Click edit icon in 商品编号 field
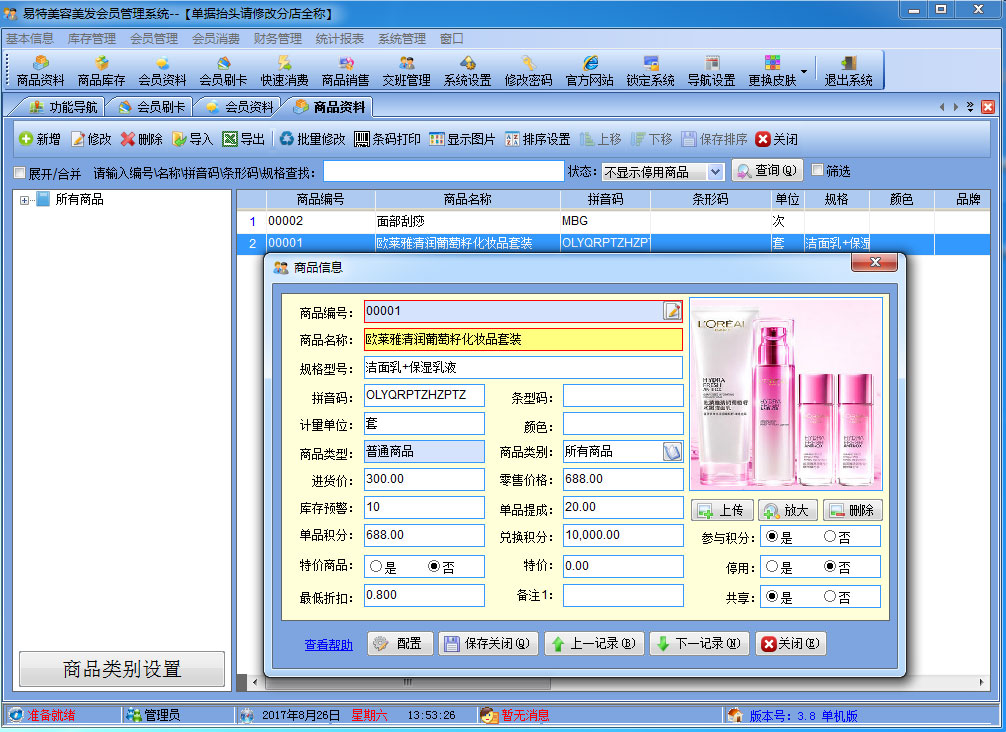The image size is (1006, 732). (x=672, y=311)
